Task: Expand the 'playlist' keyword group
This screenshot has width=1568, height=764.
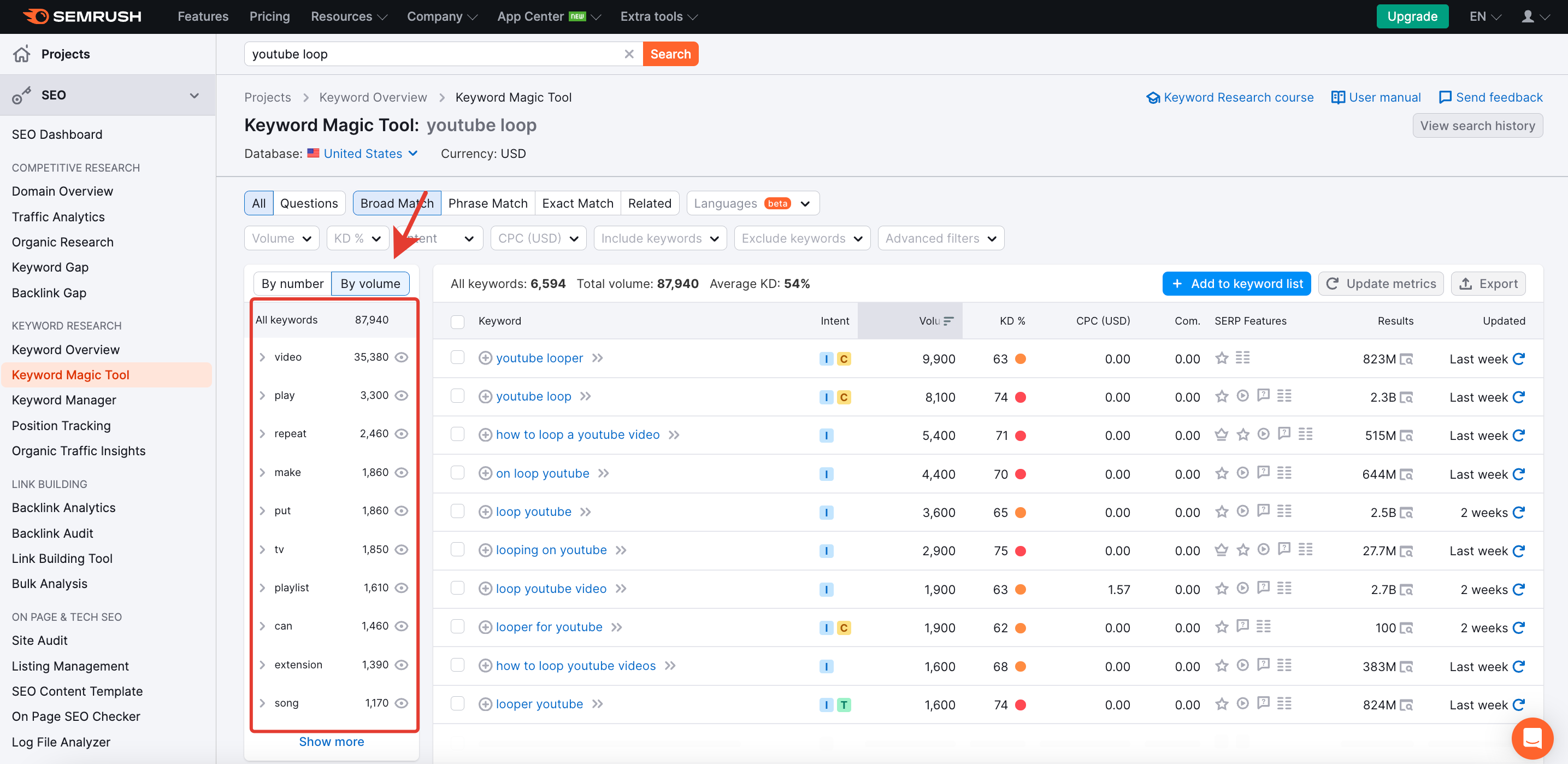Action: coord(262,588)
